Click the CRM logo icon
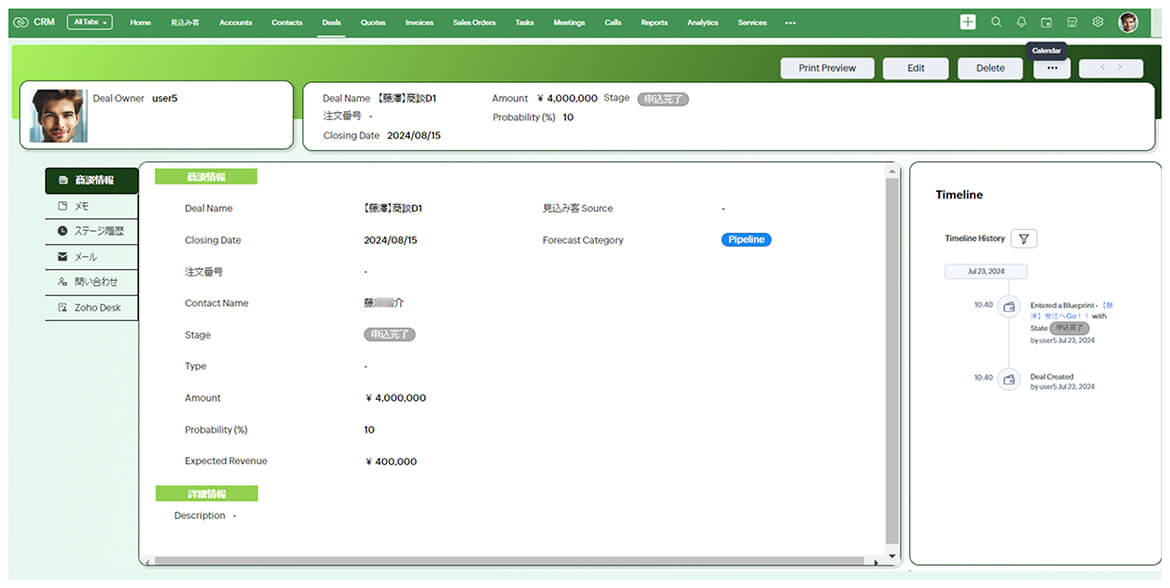1170x588 pixels. click(21, 22)
